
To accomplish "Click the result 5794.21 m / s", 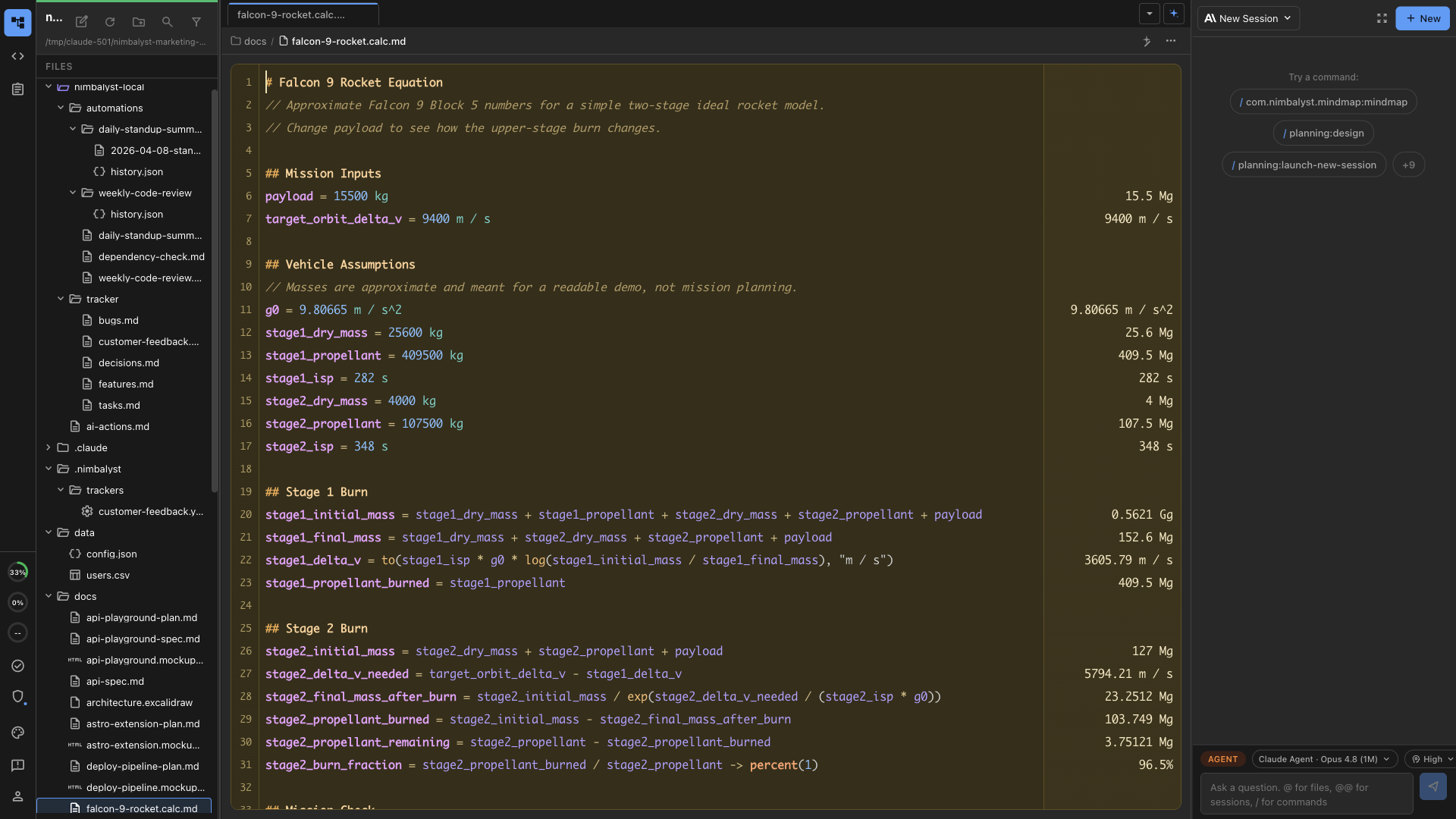I will click(x=1128, y=673).
